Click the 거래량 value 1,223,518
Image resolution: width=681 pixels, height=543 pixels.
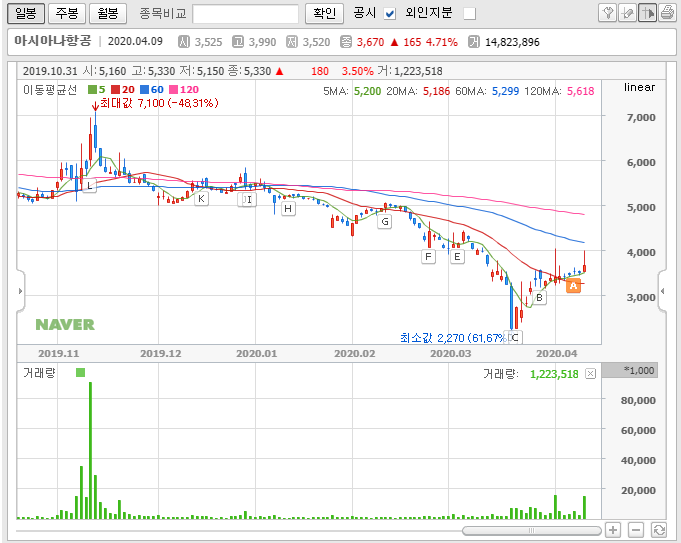(554, 374)
